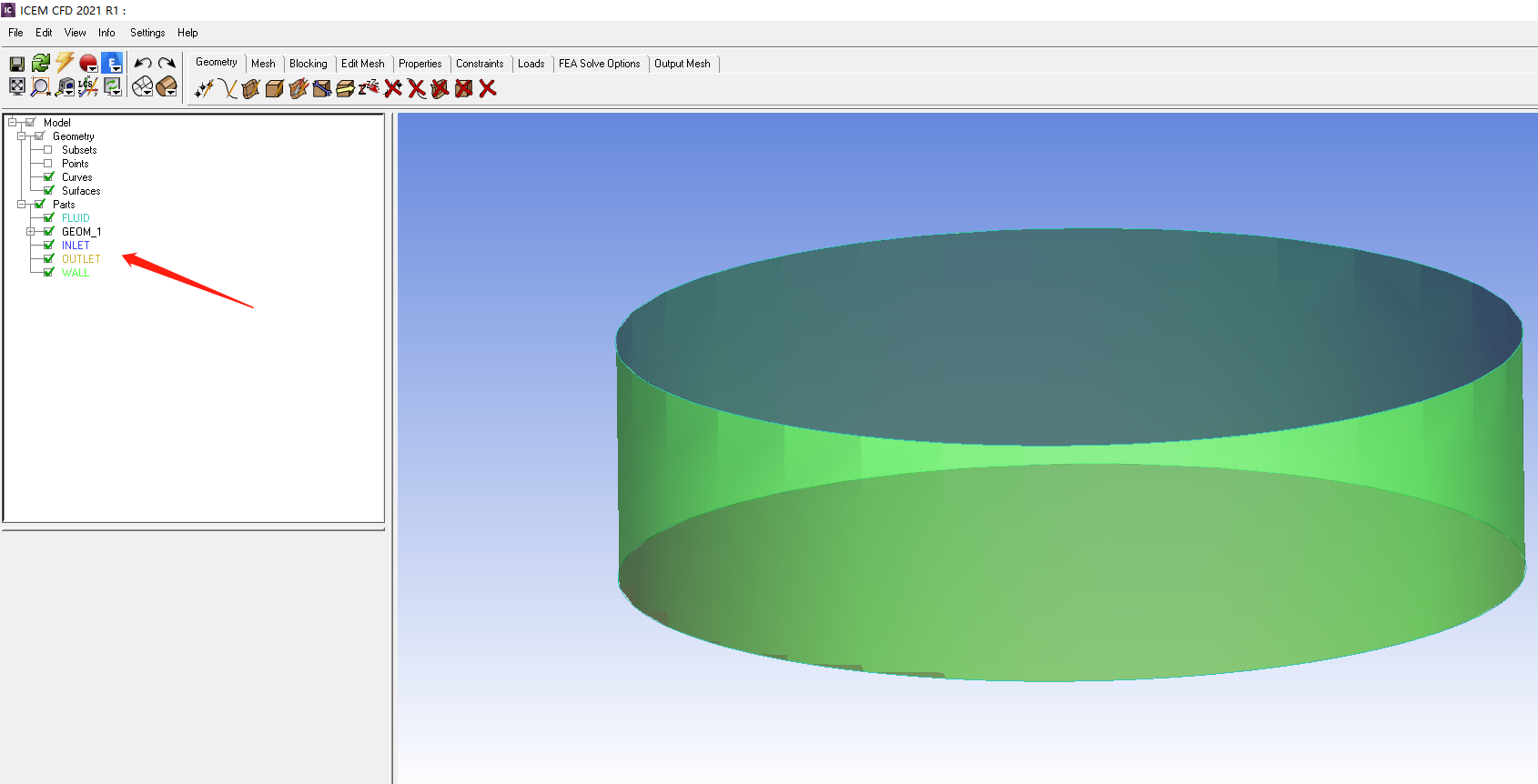Select the Measure Distance tool icon
The width and height of the screenshot is (1538, 784).
point(65,86)
